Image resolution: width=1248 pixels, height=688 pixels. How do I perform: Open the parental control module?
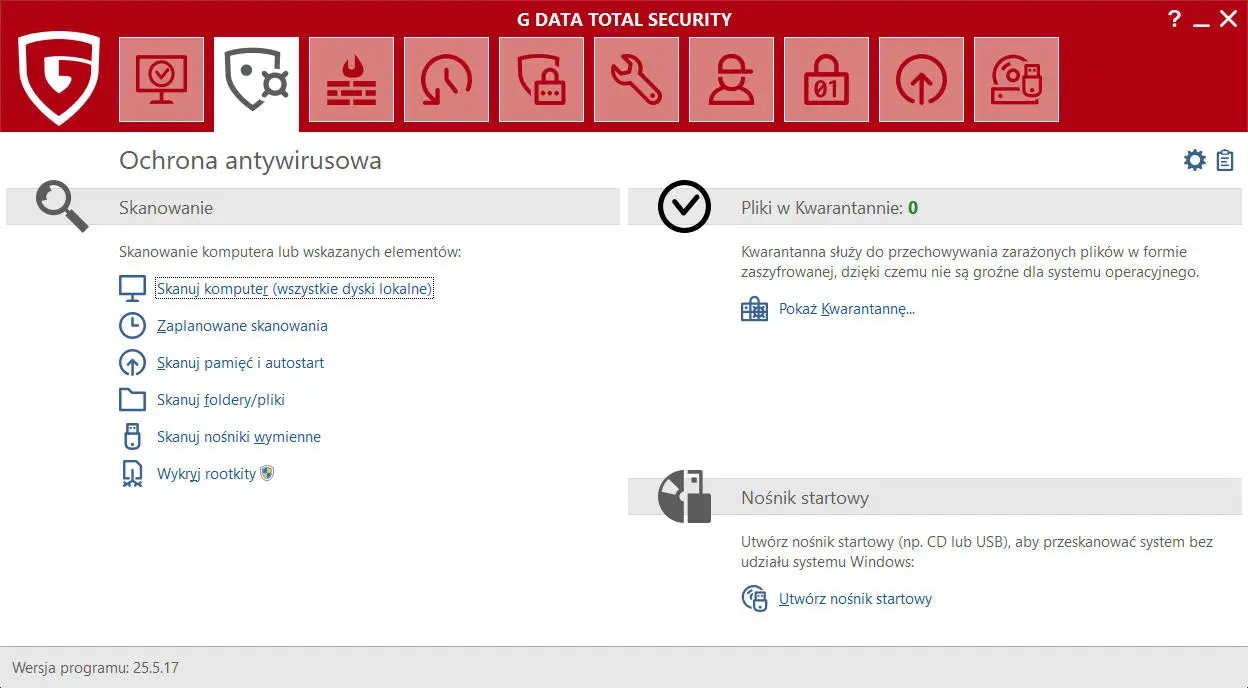(731, 78)
